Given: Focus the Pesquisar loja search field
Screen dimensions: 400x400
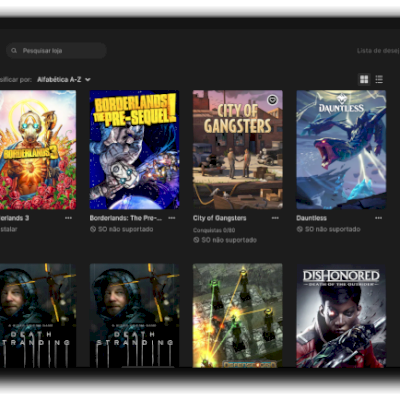Looking at the screenshot, I should coord(56,51).
